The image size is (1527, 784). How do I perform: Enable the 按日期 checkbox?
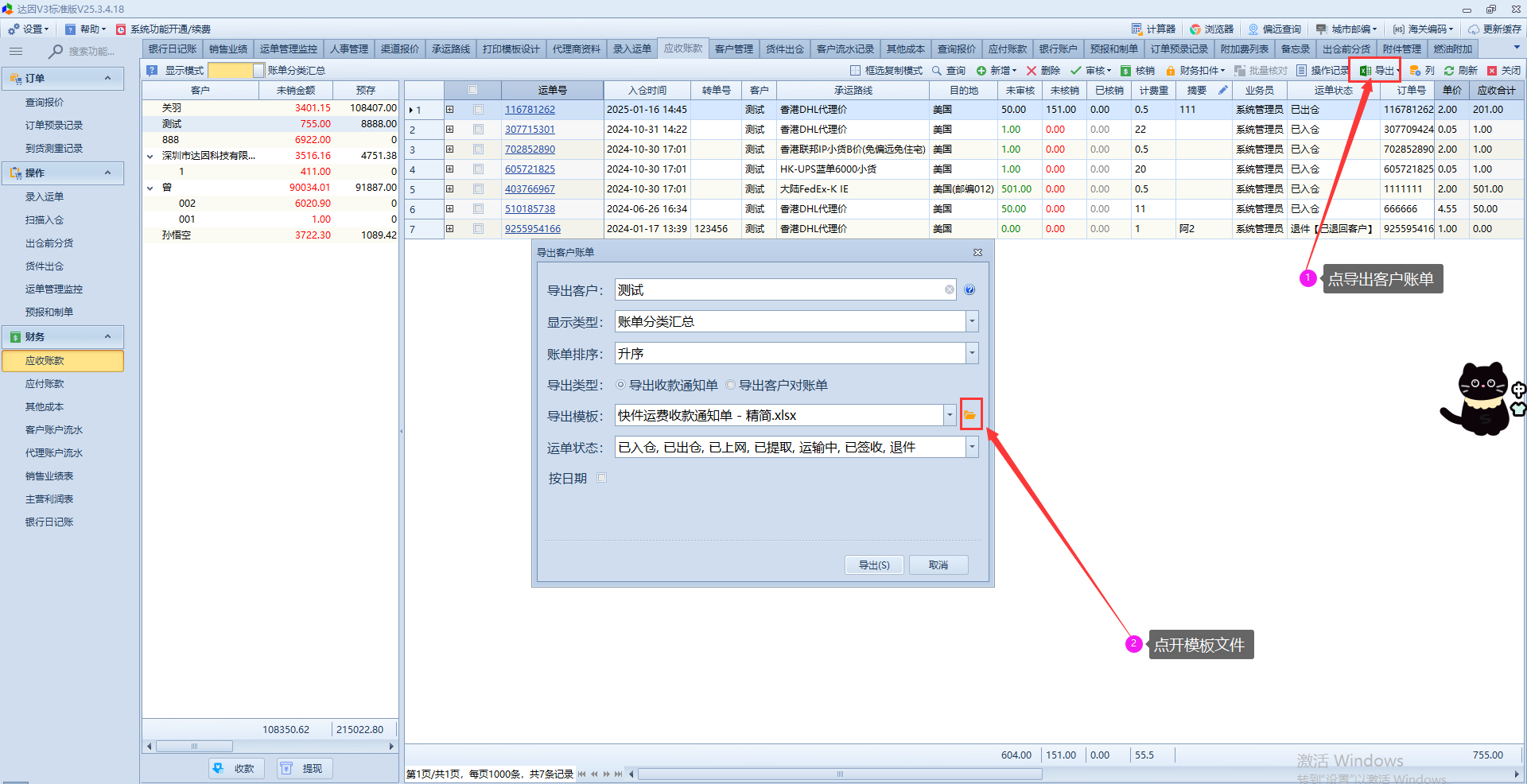[x=602, y=478]
